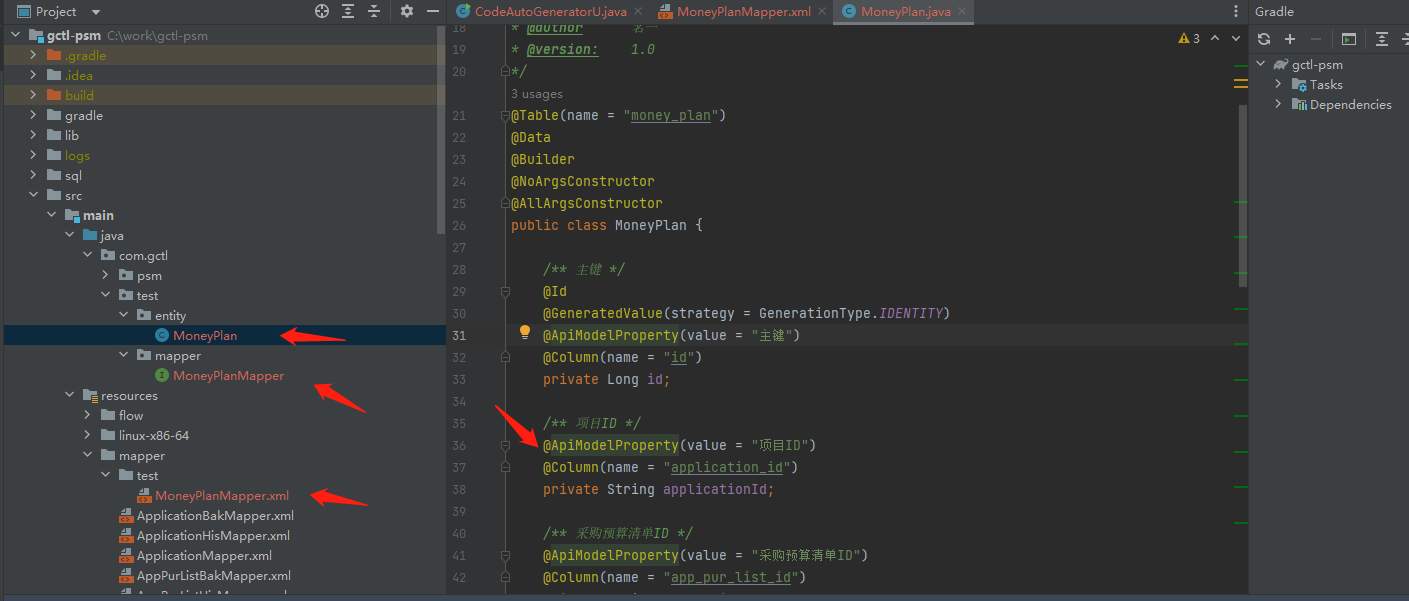Select the com.gctl package

point(143,256)
